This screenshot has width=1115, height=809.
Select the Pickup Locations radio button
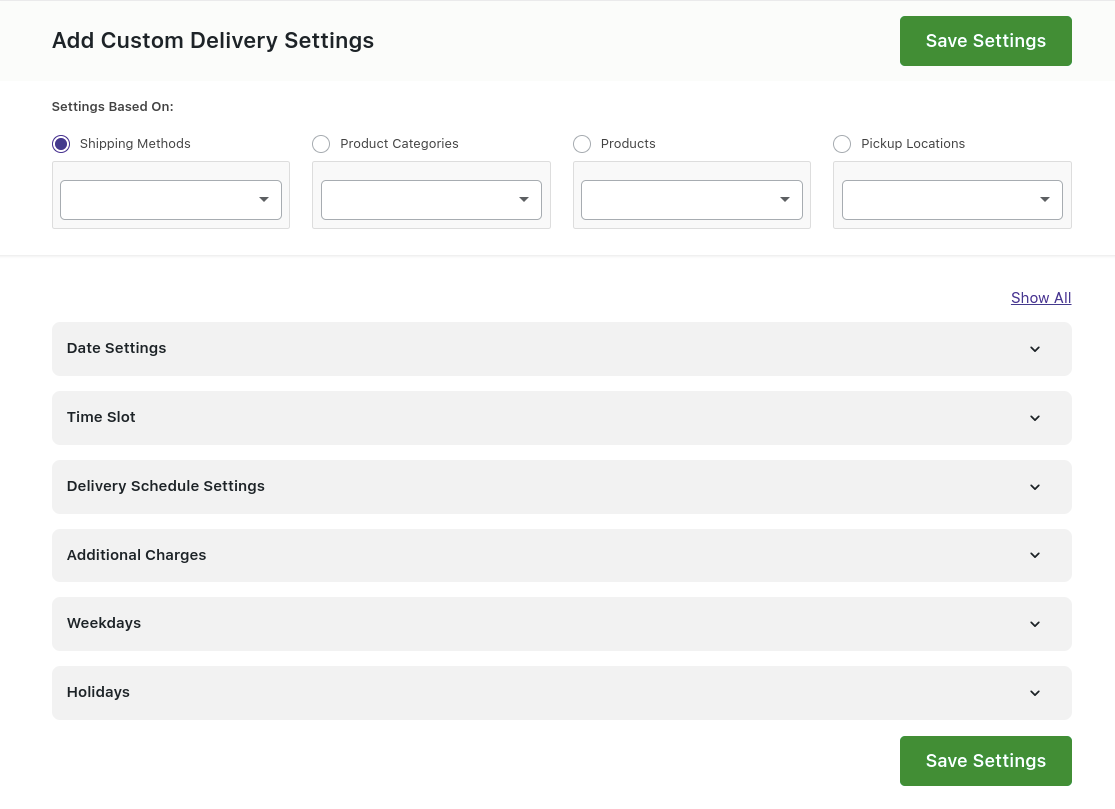pos(842,144)
